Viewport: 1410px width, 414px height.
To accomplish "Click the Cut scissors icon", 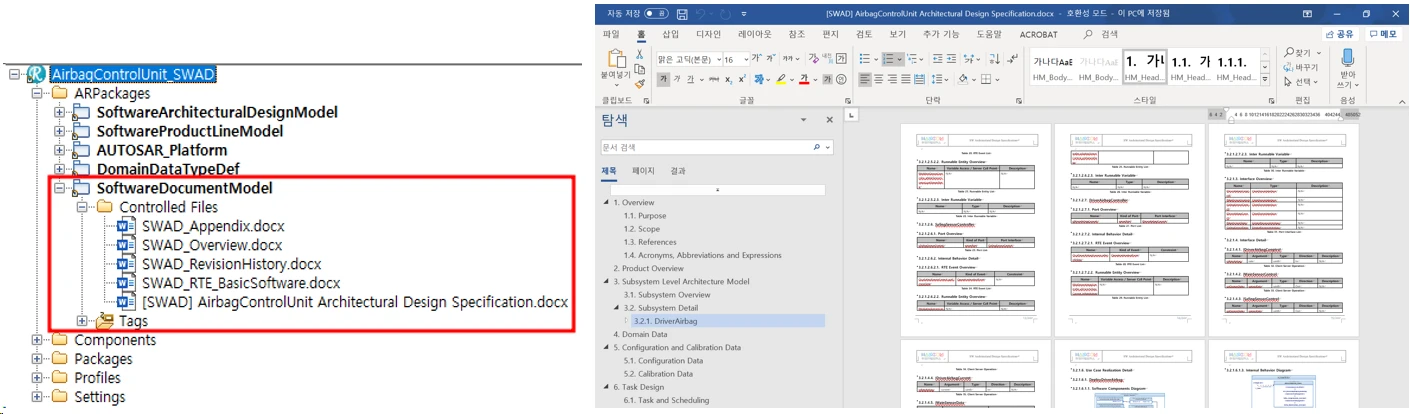I will 640,54.
